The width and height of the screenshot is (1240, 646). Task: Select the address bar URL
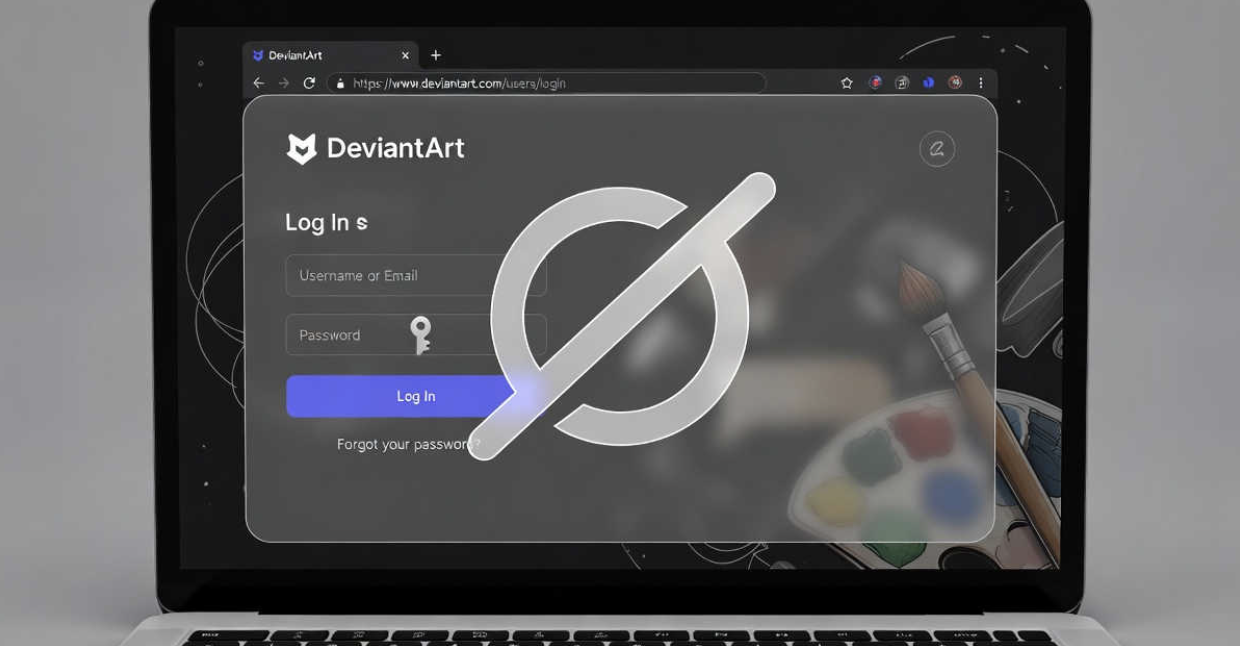click(x=470, y=83)
